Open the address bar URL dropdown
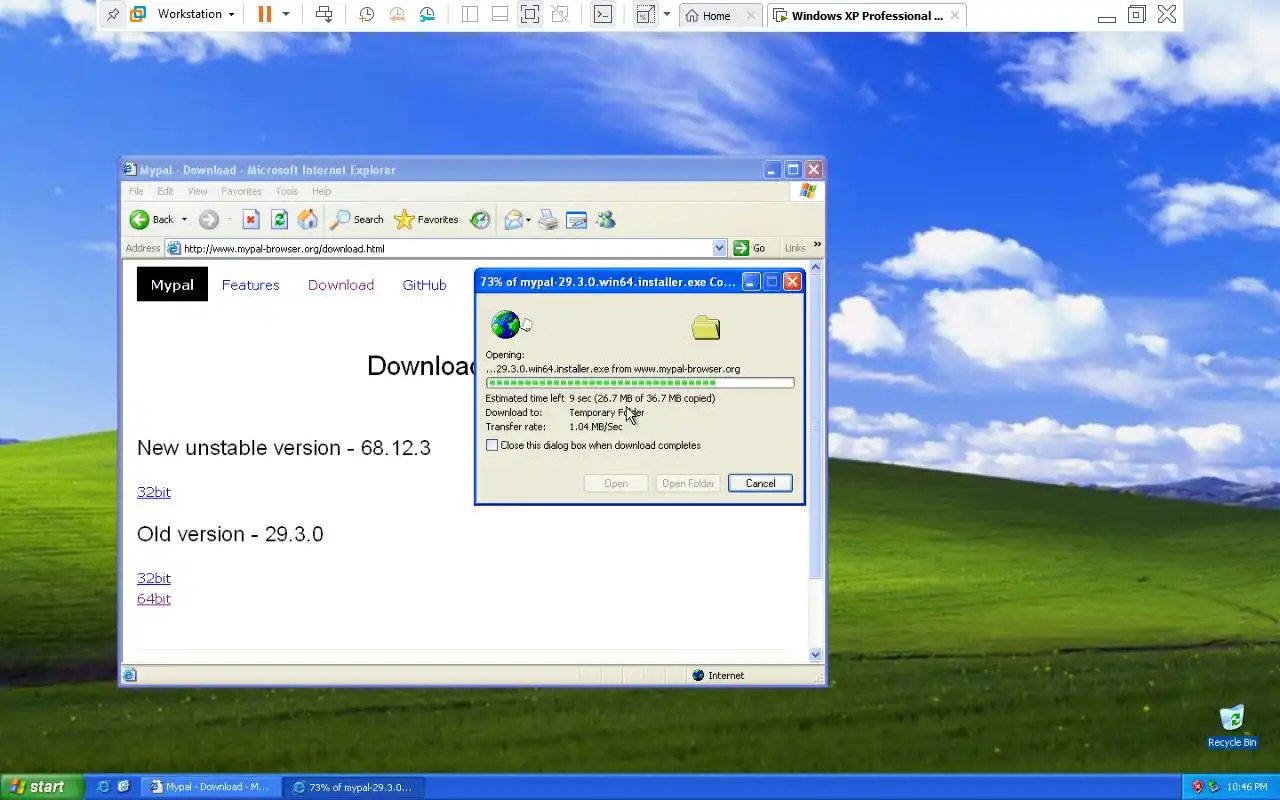This screenshot has width=1280, height=800. tap(719, 248)
